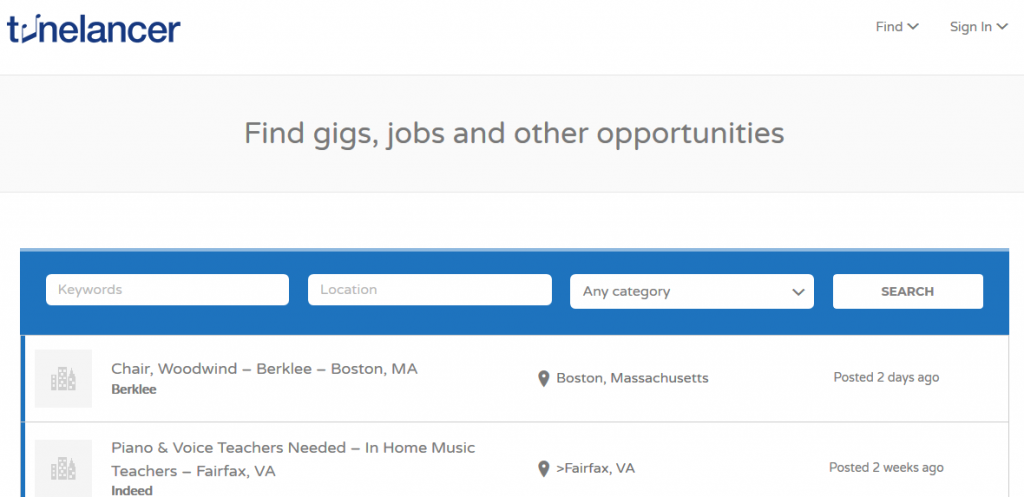Open the Chair, Woodwind – Berklee job listing
1024x497 pixels.
[264, 369]
